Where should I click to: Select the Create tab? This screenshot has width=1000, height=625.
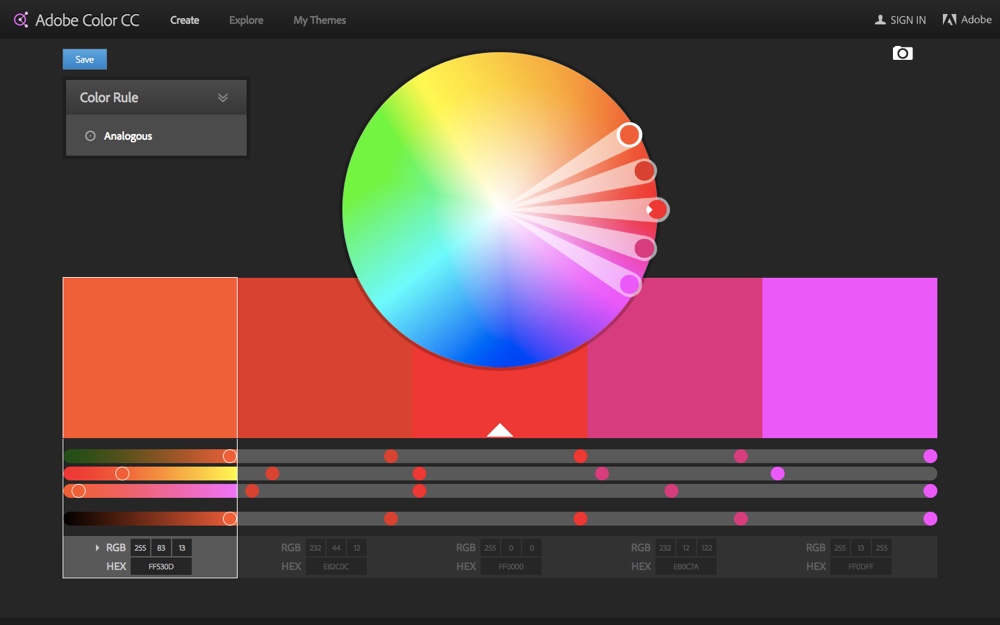(184, 19)
